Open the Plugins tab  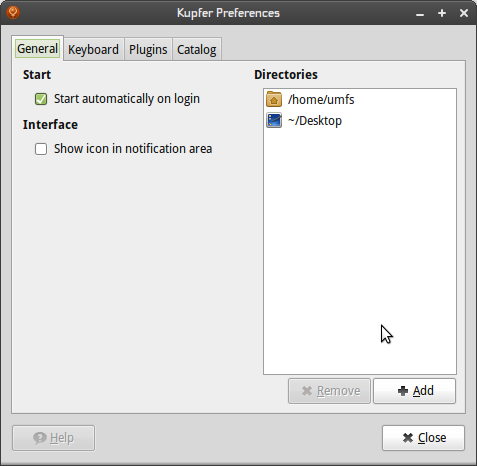[x=148, y=50]
